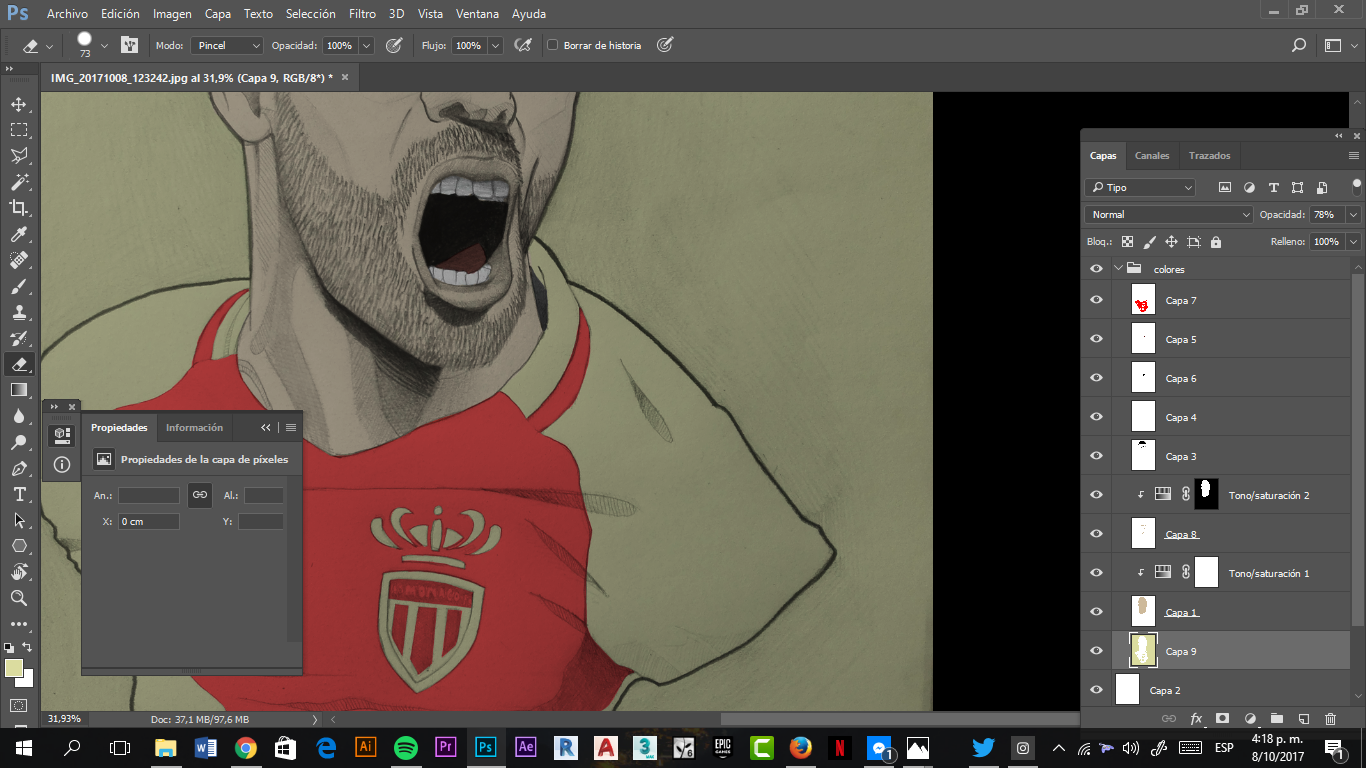Switch to the Trazados tab
This screenshot has width=1366, height=768.
coord(1209,156)
